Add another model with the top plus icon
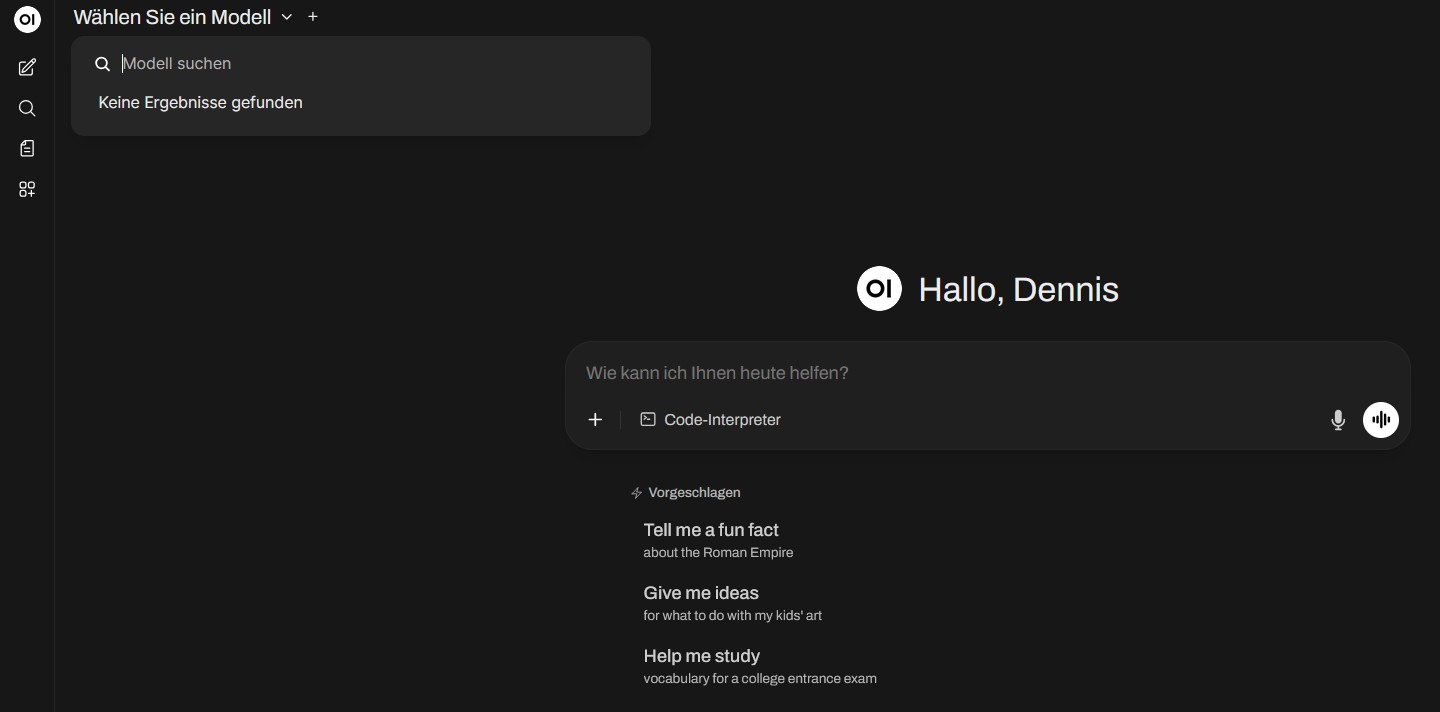 (313, 17)
